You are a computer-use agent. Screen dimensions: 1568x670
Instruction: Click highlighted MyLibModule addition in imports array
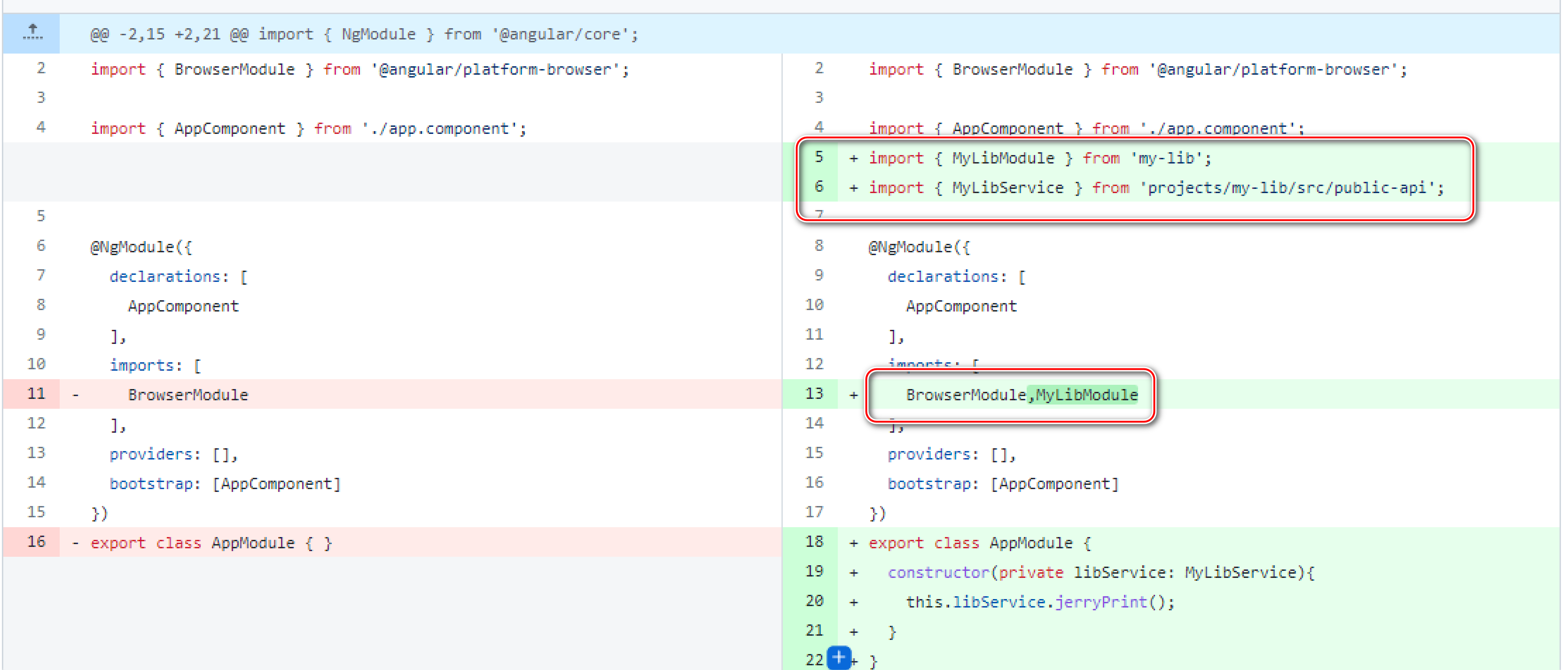[x=1086, y=395]
